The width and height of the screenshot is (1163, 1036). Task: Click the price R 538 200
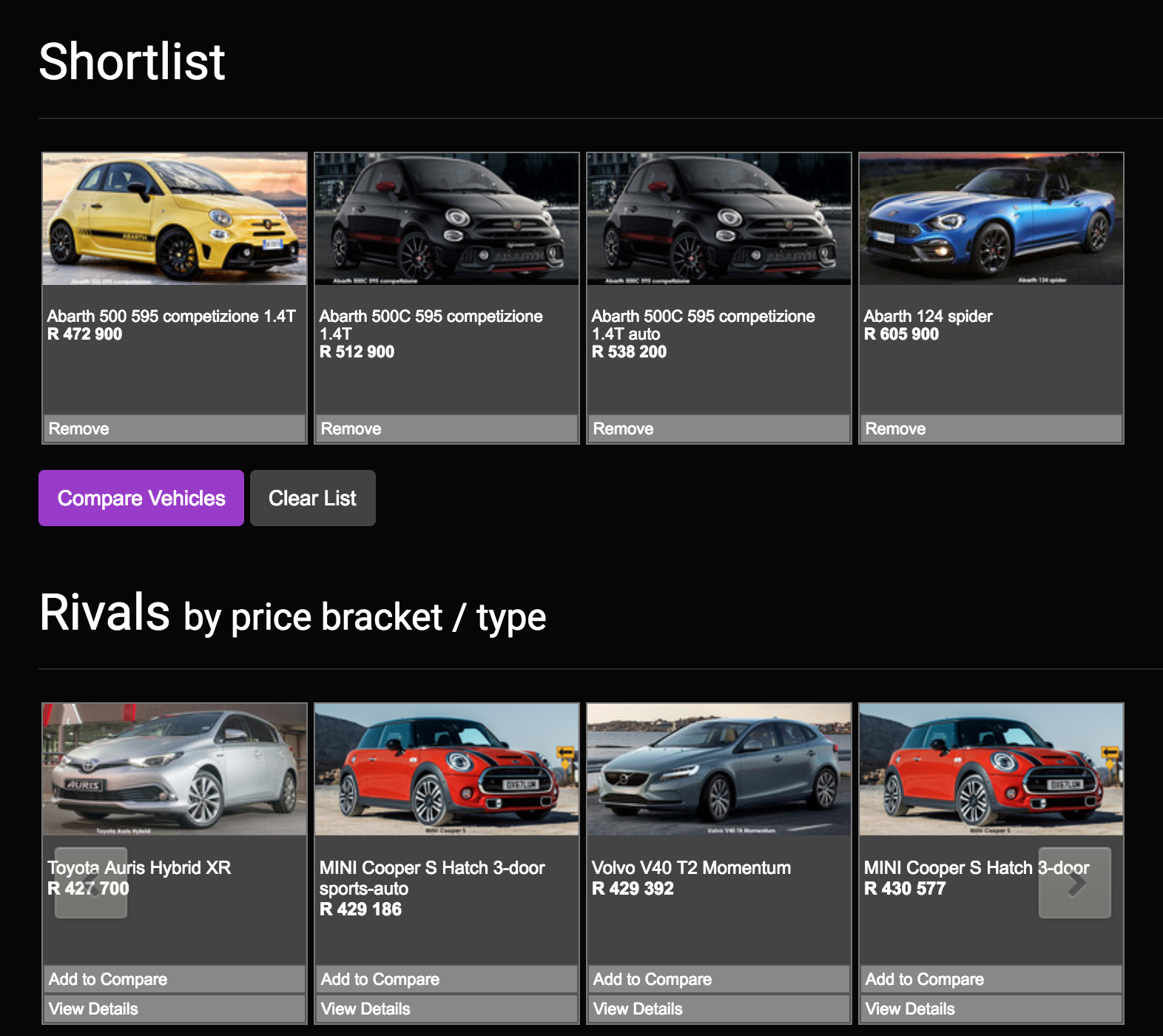630,351
